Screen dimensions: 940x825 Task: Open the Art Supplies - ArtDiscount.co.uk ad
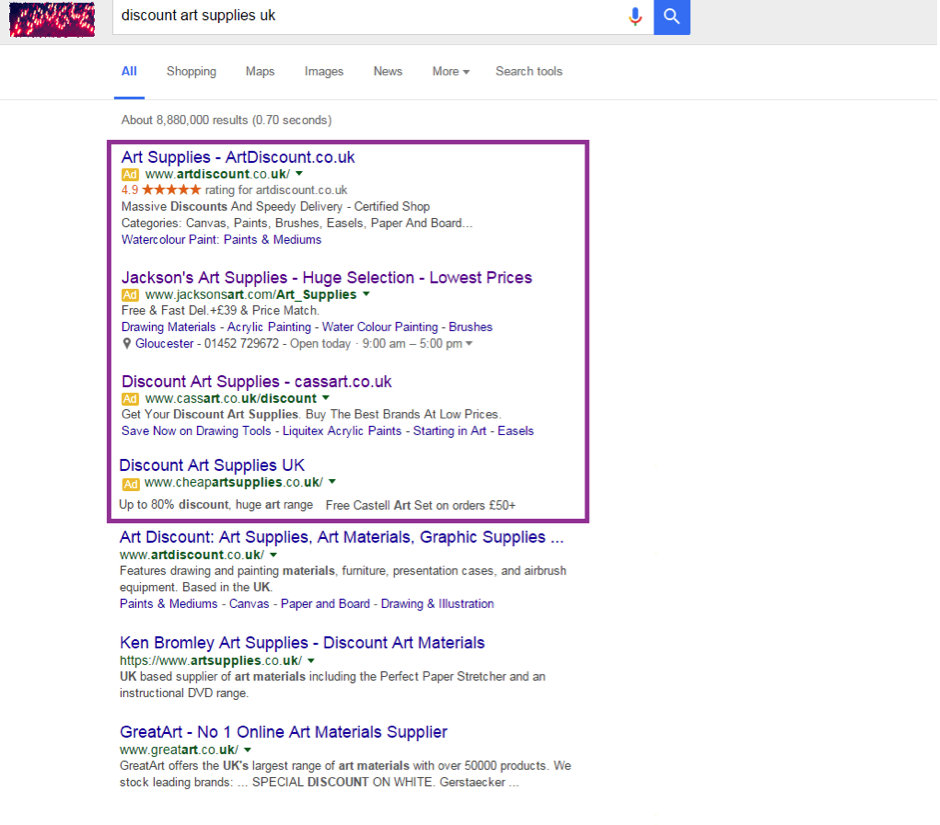[x=238, y=157]
